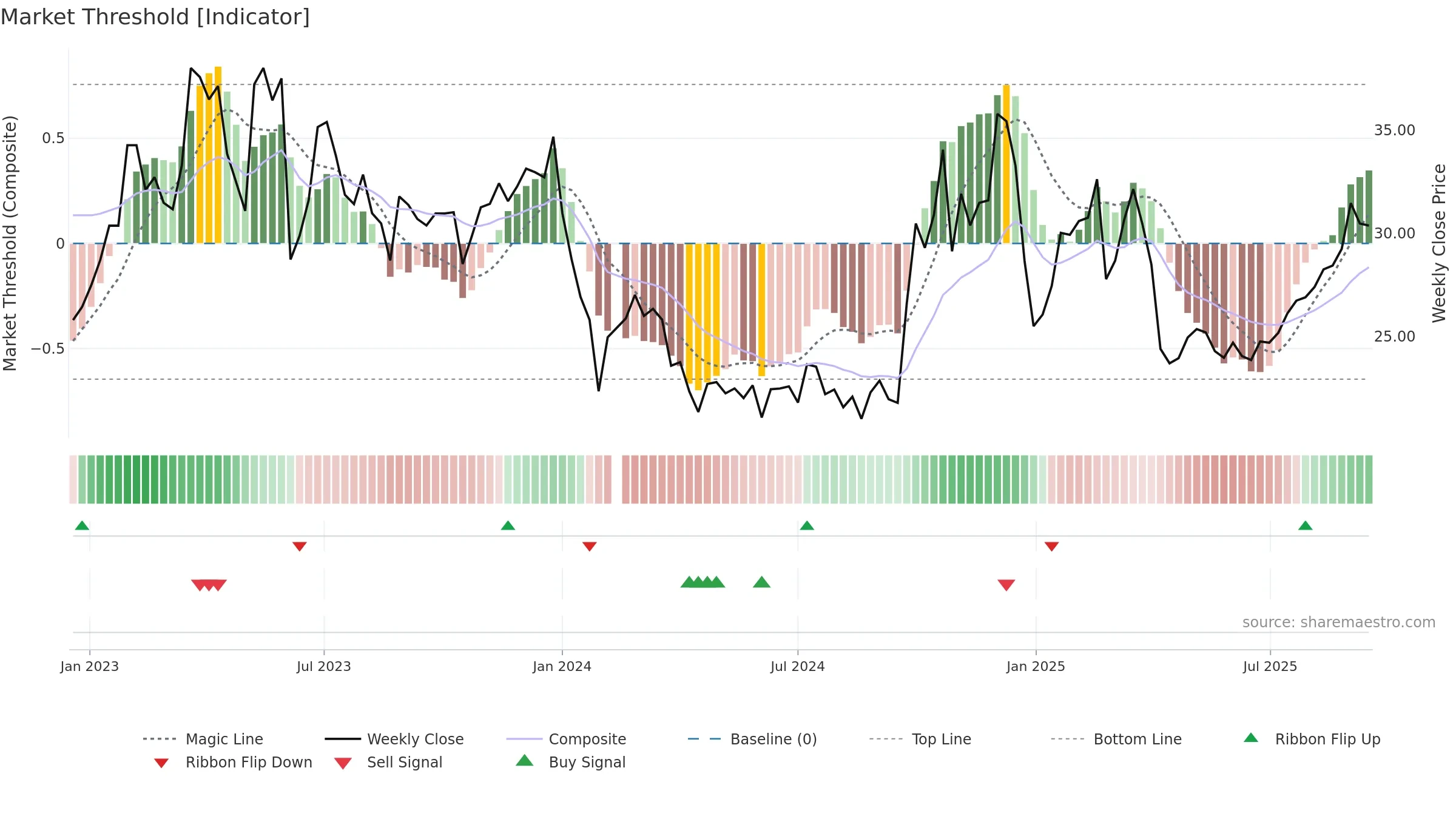Screen dimensions: 1456x819
Task: Click the 35.00 price axis label
Action: click(1395, 130)
